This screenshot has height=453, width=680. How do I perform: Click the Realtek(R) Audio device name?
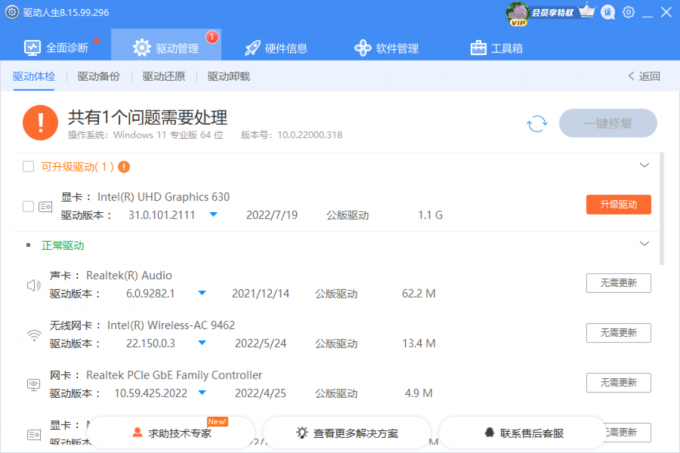point(129,275)
